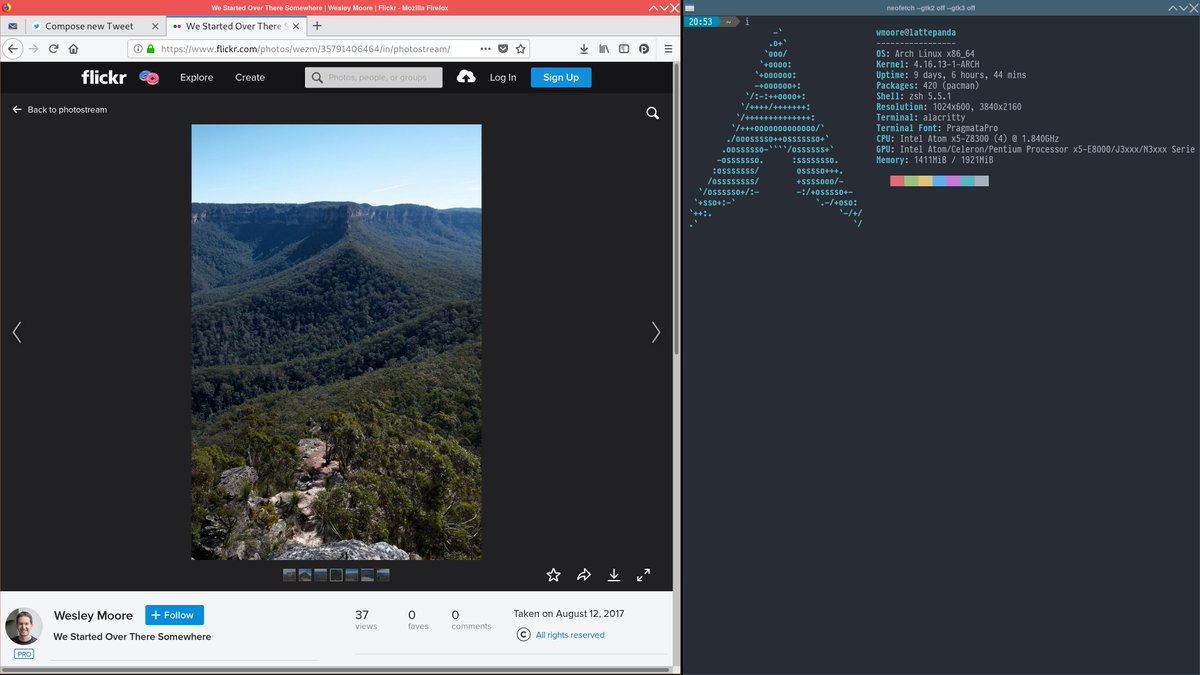Viewport: 1200px width, 675px height.
Task: Click the 20:53 prompt segment in the terminal
Action: (701, 22)
